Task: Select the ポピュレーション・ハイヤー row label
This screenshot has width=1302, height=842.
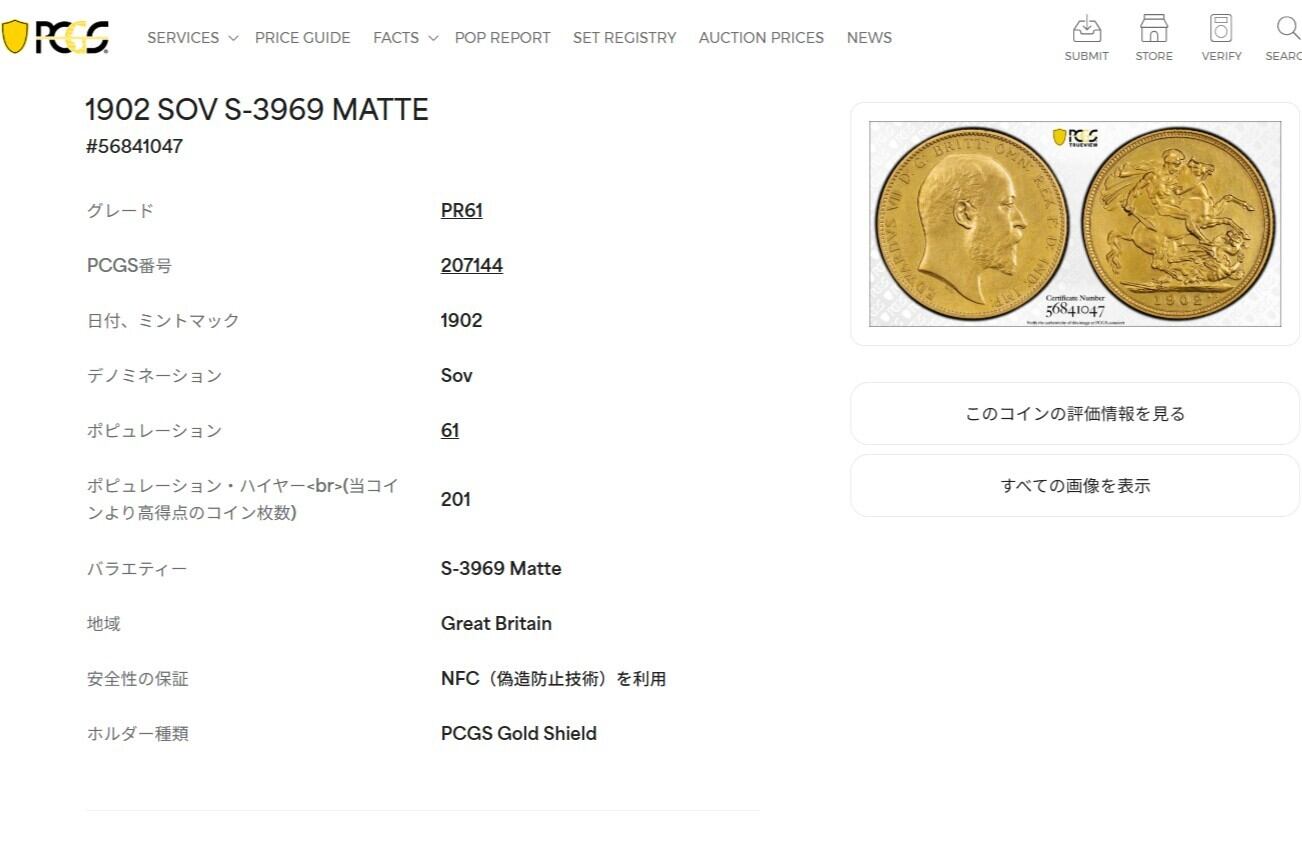Action: (x=243, y=499)
